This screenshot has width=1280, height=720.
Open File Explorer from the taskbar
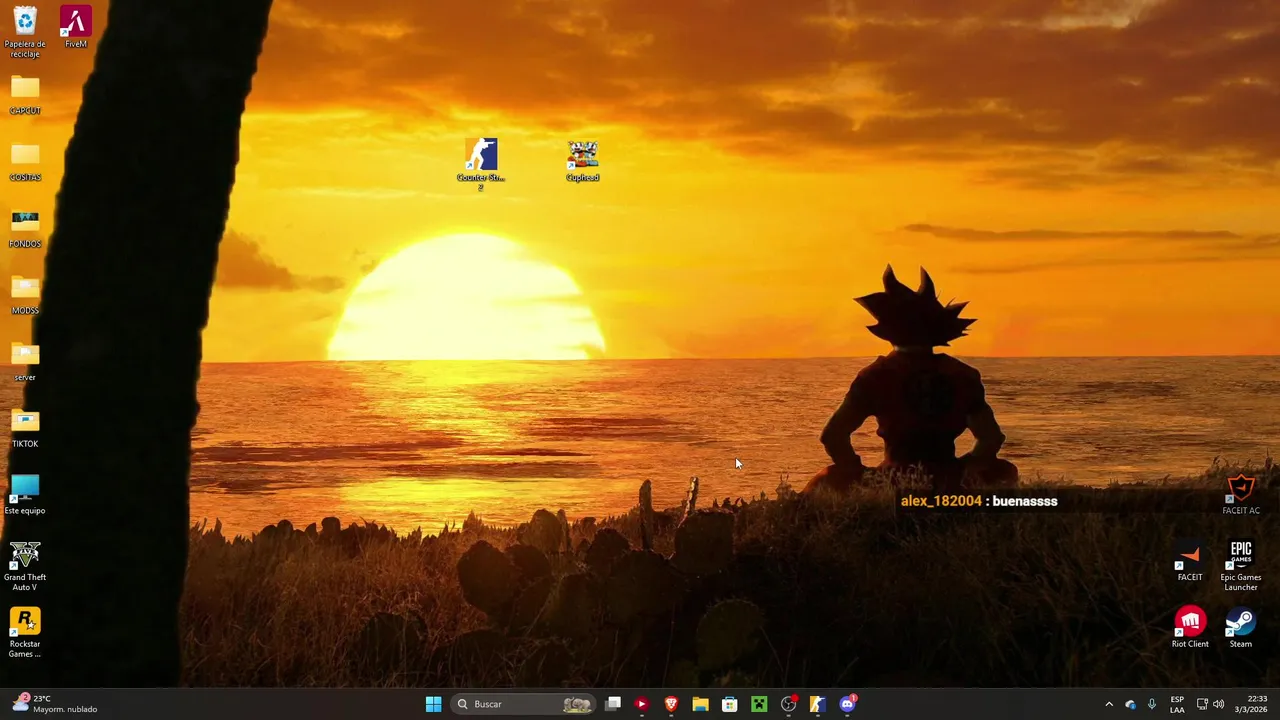700,704
